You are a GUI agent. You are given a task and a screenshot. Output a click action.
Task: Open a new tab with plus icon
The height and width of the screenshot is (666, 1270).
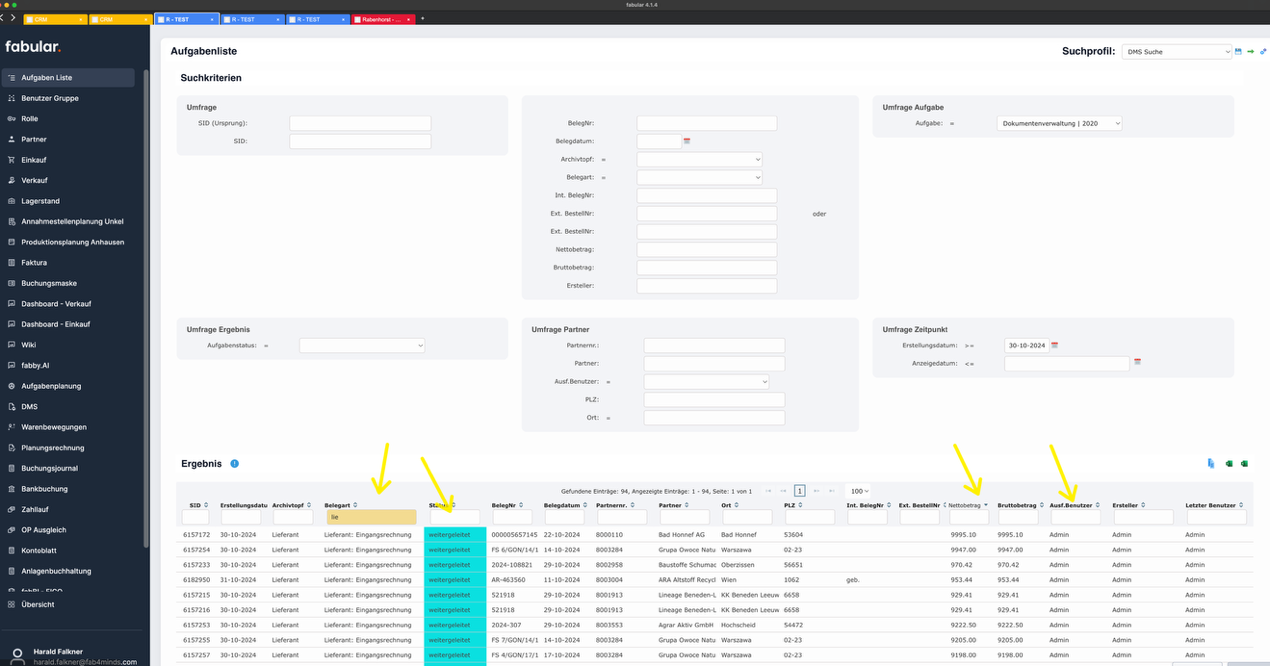point(422,19)
